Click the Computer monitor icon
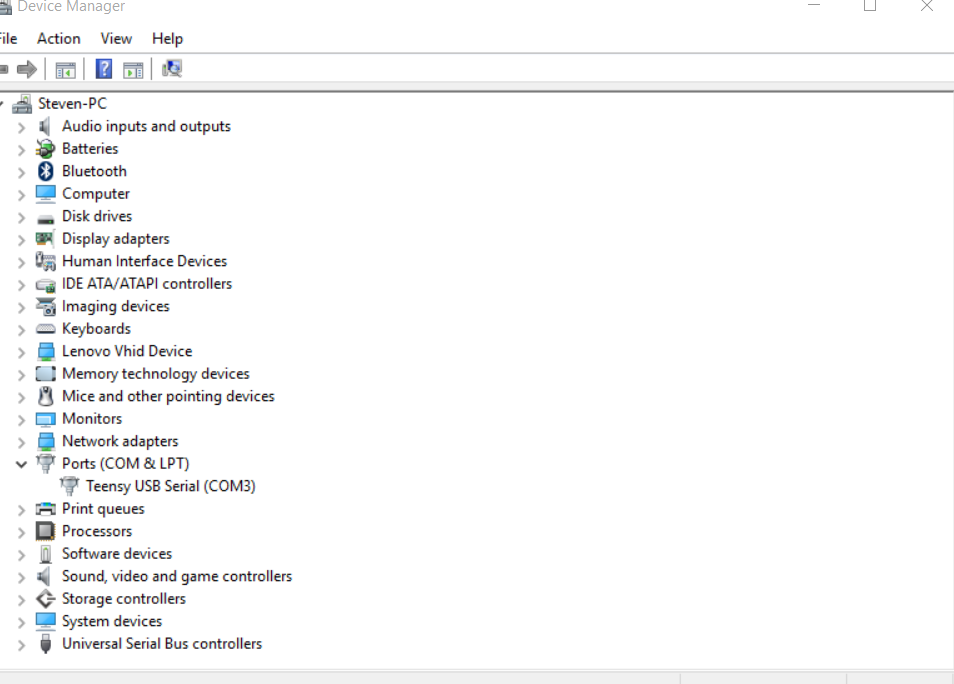 [46, 194]
